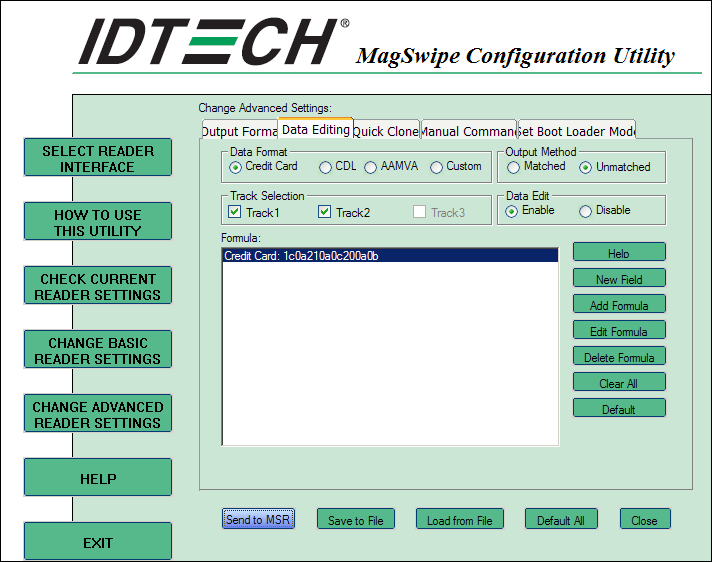Toggle the Track1 checkbox
This screenshot has height=562, width=712.
point(234,212)
